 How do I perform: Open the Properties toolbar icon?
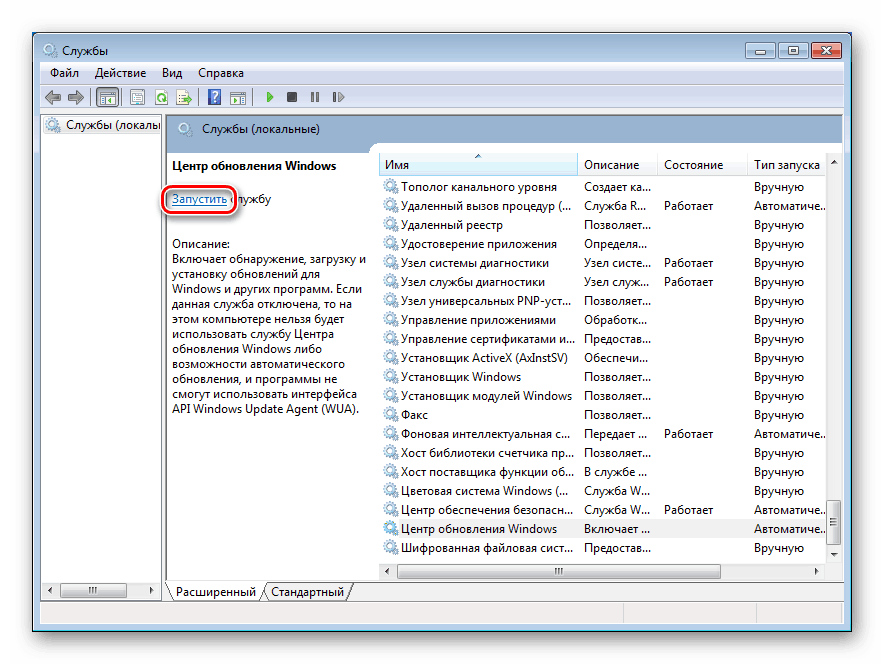coord(137,98)
